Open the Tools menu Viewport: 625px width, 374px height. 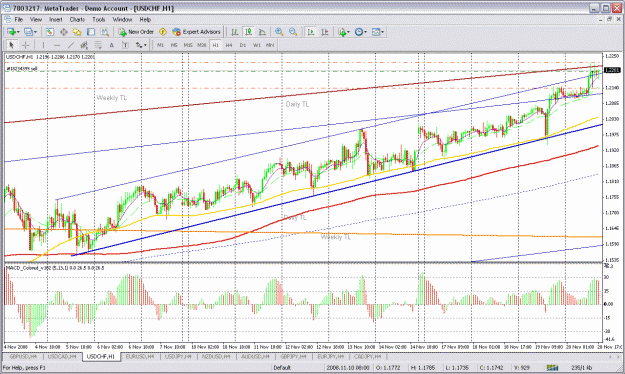click(98, 19)
